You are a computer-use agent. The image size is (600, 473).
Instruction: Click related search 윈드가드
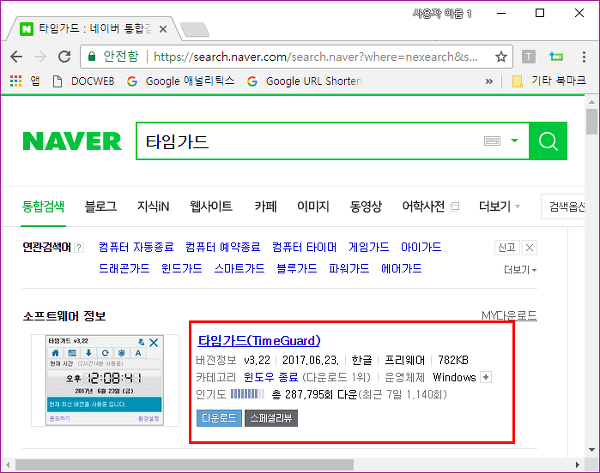pos(181,269)
